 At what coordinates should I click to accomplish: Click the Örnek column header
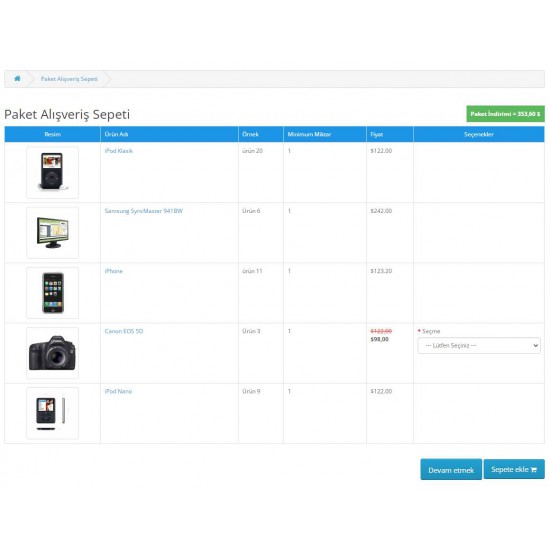point(261,134)
